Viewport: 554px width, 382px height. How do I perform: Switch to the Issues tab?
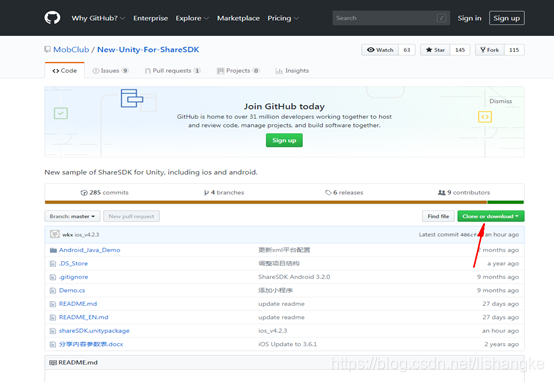point(110,71)
